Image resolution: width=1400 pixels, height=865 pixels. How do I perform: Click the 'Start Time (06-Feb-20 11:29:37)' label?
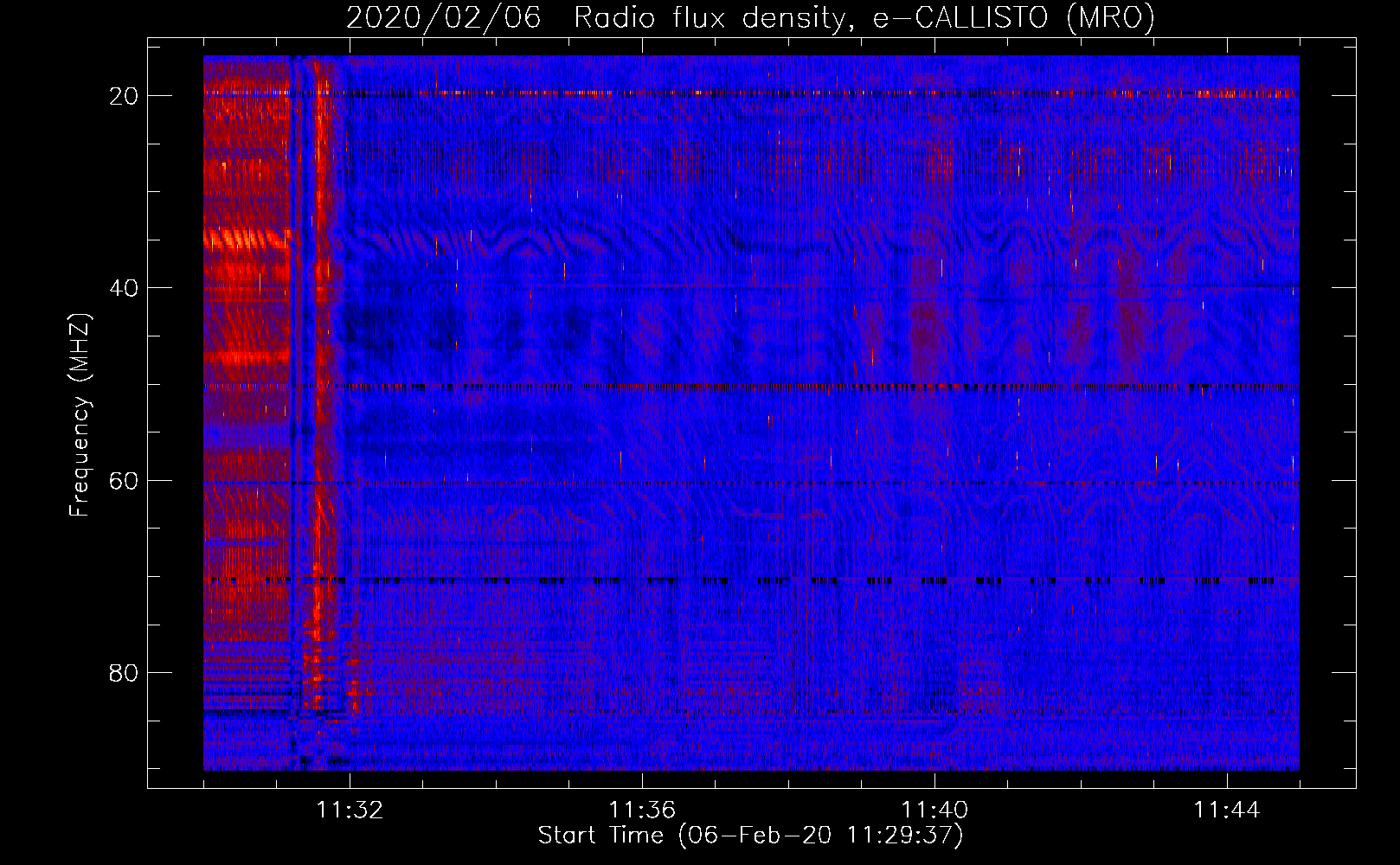750,836
